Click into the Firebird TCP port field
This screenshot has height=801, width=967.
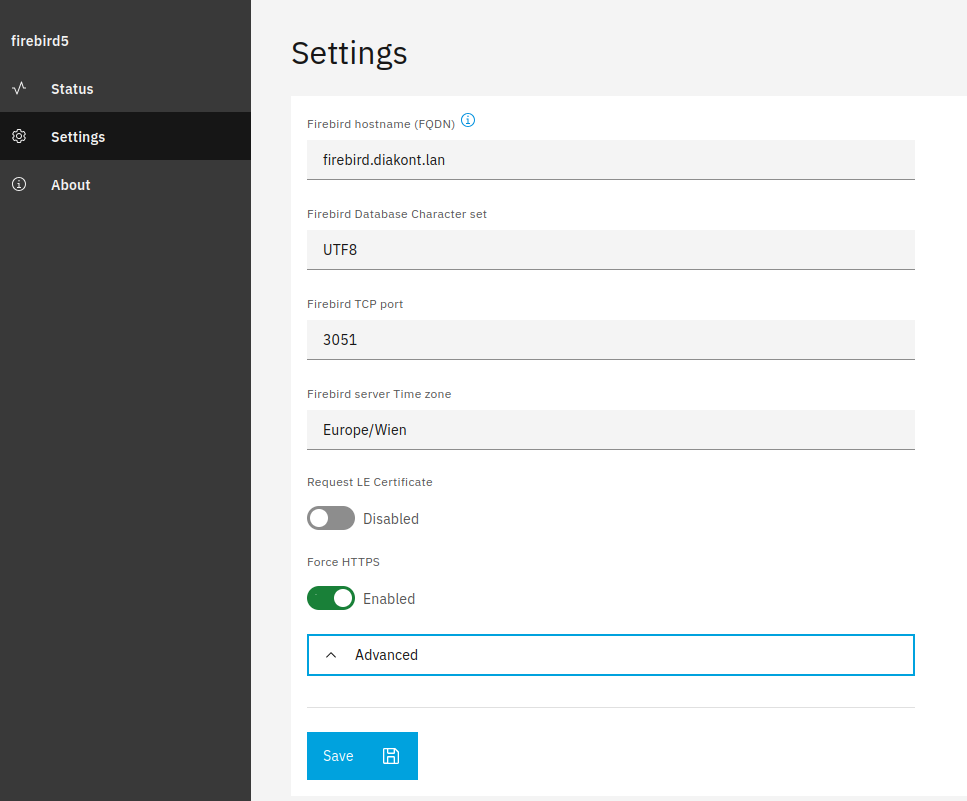pos(610,339)
